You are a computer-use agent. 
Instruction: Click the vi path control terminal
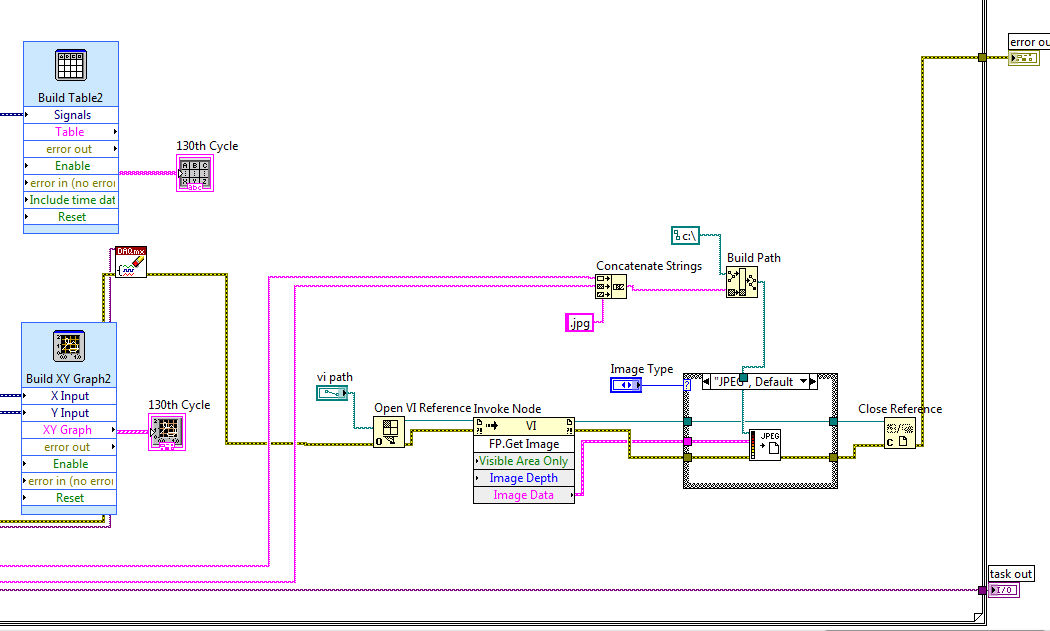332,393
